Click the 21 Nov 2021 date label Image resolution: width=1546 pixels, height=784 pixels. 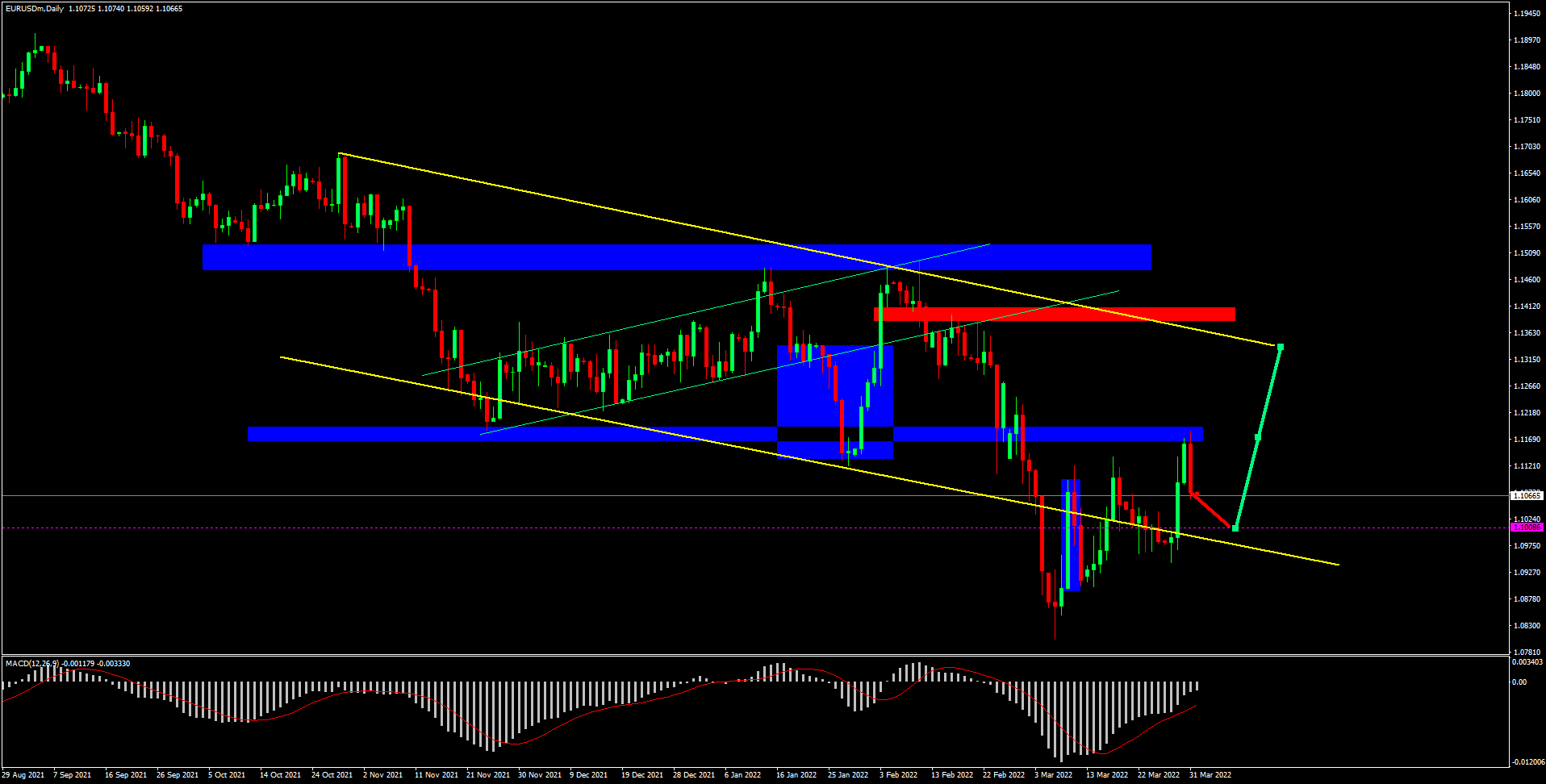(x=488, y=775)
